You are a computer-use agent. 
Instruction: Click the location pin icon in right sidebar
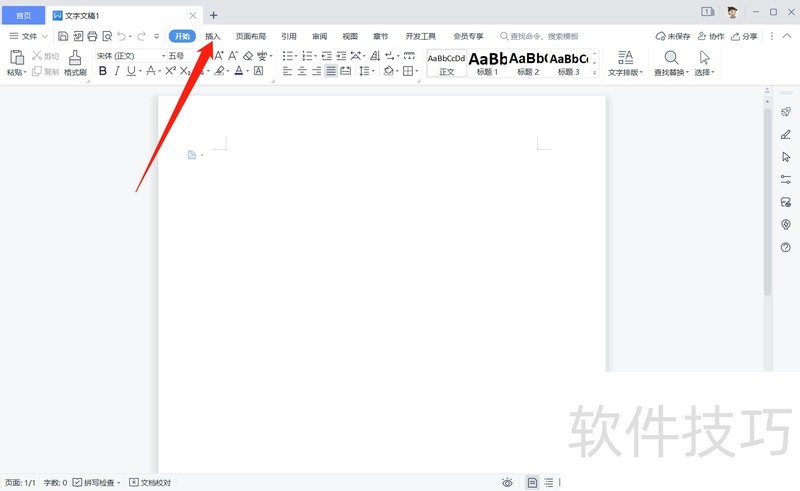click(x=786, y=225)
